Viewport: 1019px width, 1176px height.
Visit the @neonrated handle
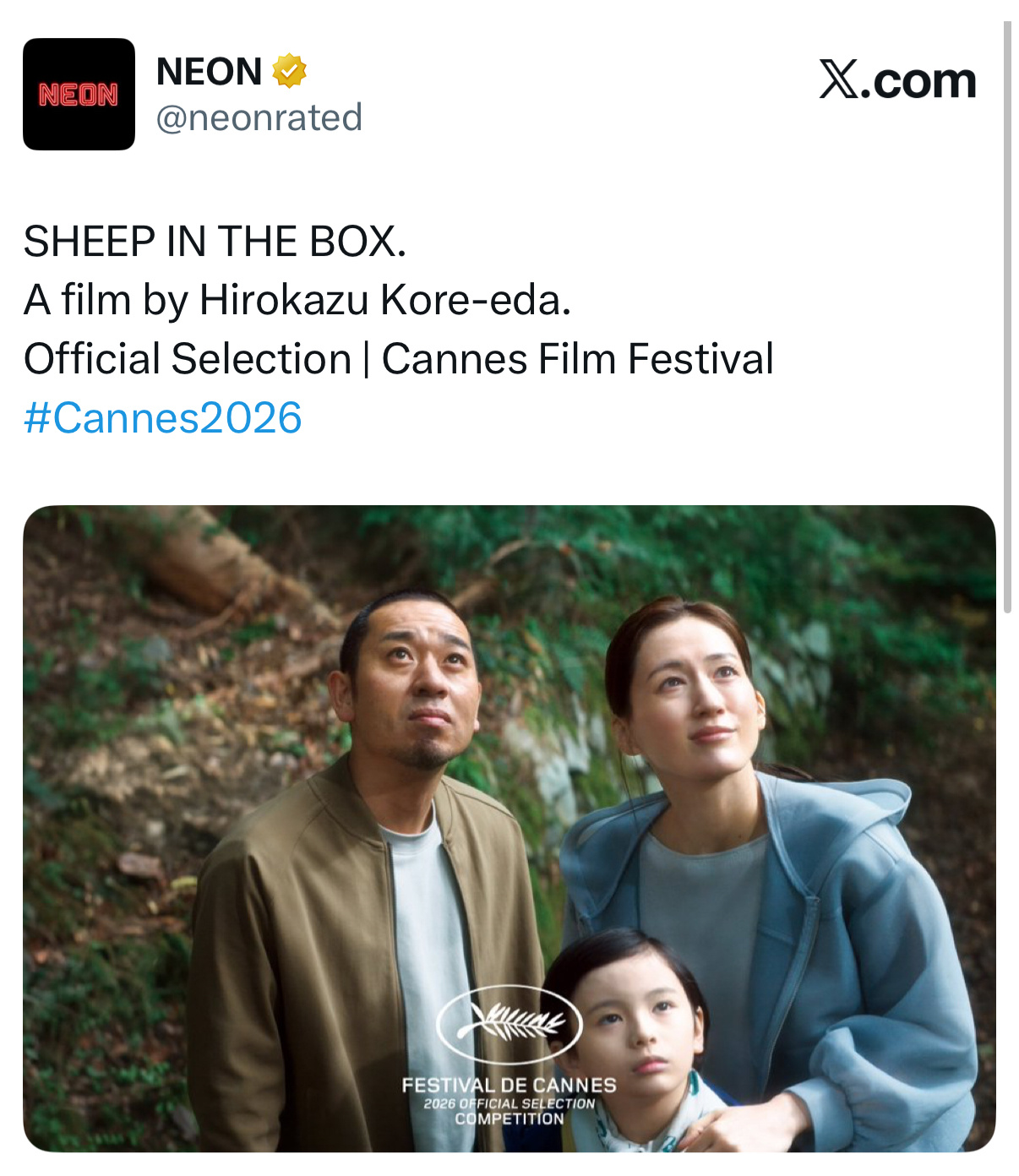(259, 117)
